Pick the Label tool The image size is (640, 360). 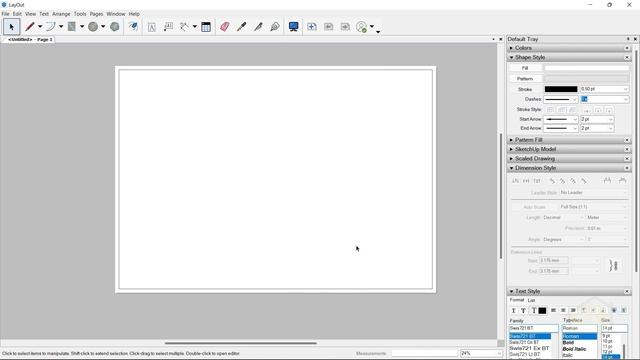pos(168,27)
